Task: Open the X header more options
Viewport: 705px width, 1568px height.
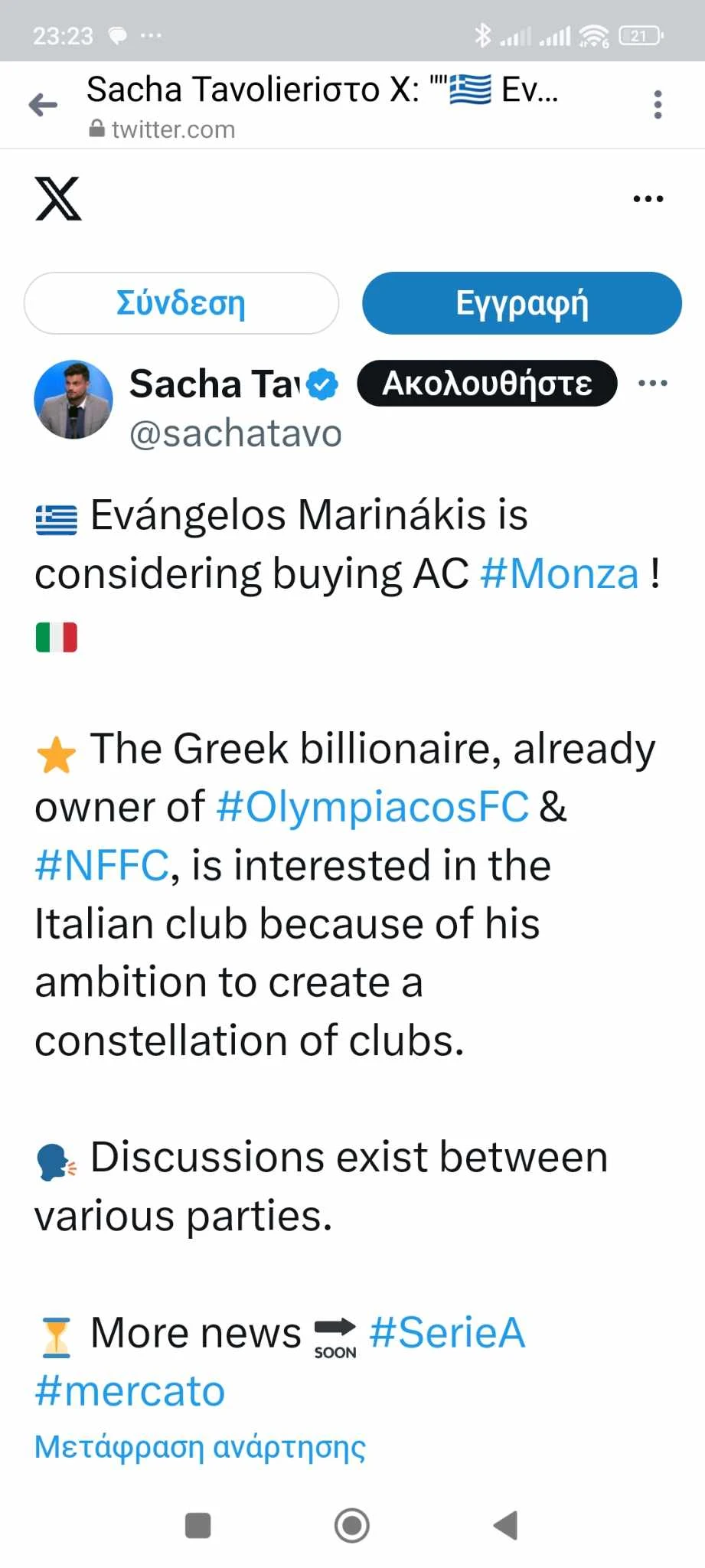Action: click(648, 199)
